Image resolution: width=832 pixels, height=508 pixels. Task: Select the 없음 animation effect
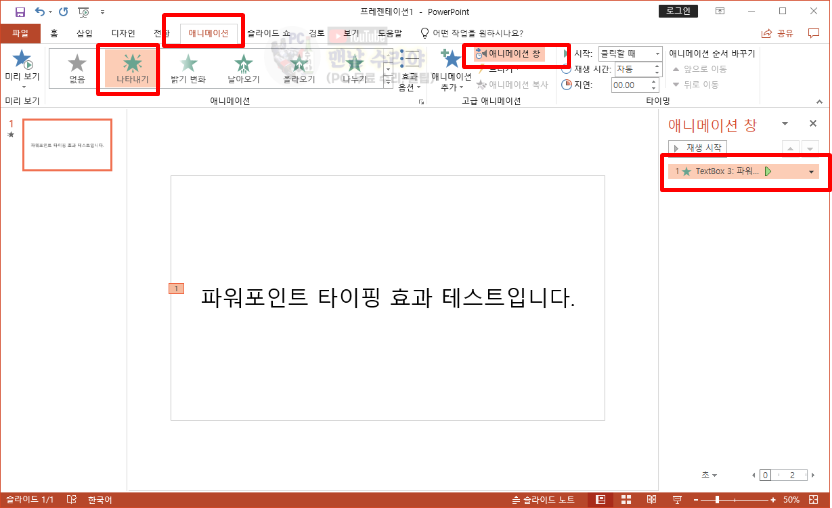point(77,68)
